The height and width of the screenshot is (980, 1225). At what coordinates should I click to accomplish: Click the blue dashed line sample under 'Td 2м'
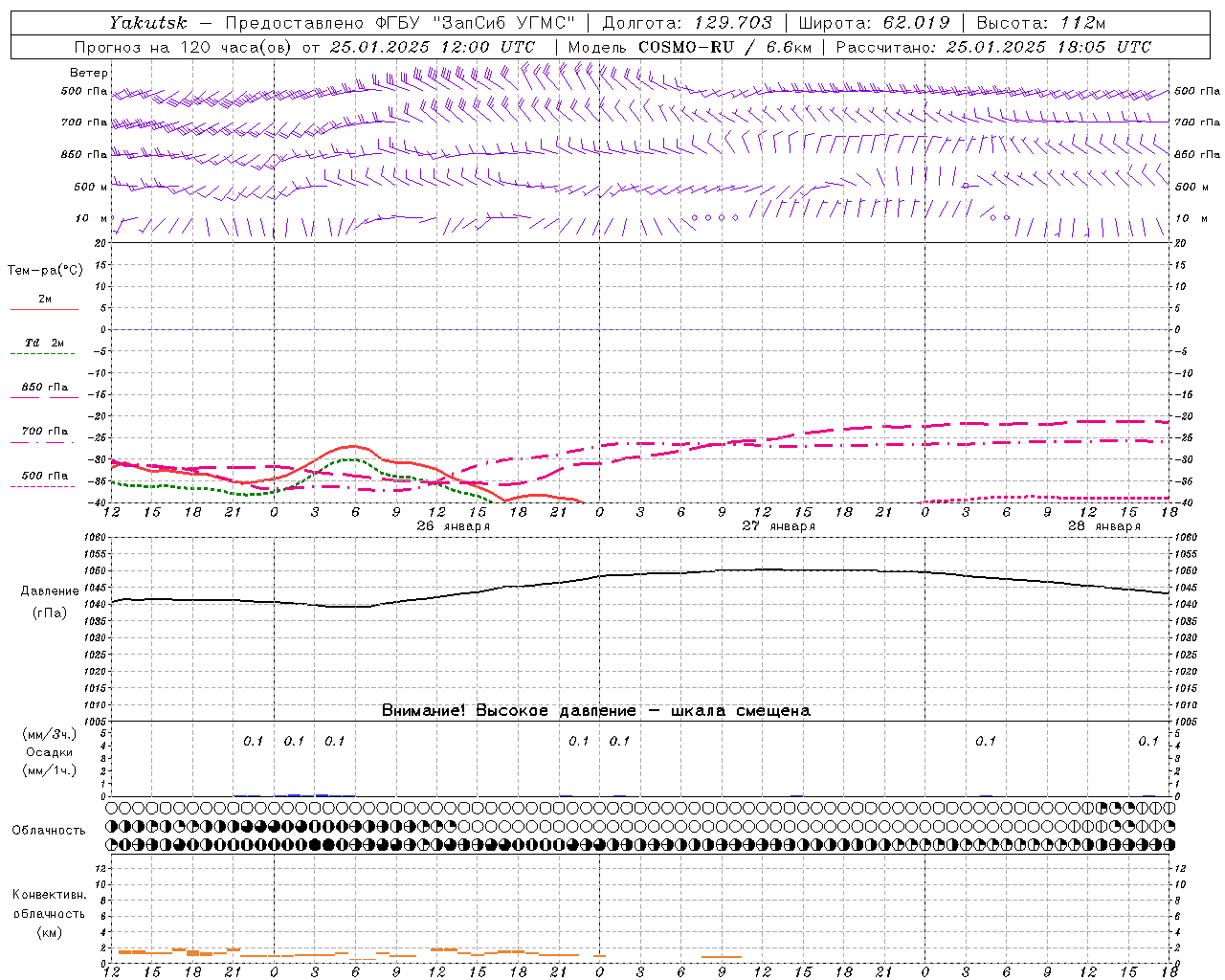(x=43, y=354)
